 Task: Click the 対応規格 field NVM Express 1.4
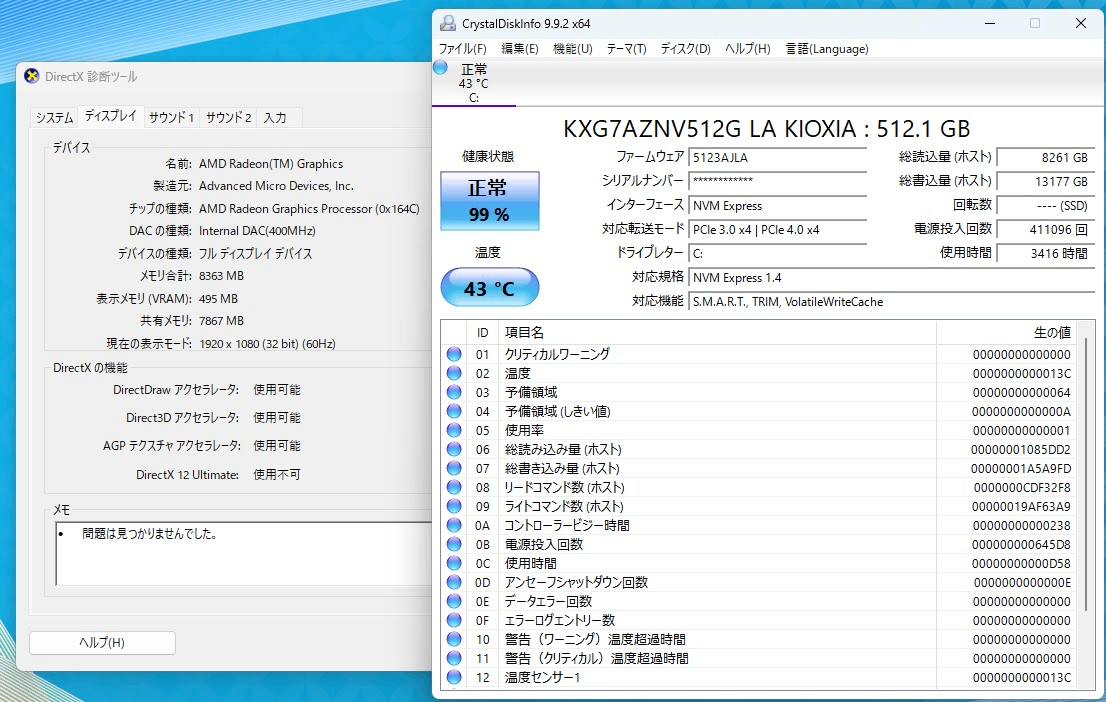[892, 277]
